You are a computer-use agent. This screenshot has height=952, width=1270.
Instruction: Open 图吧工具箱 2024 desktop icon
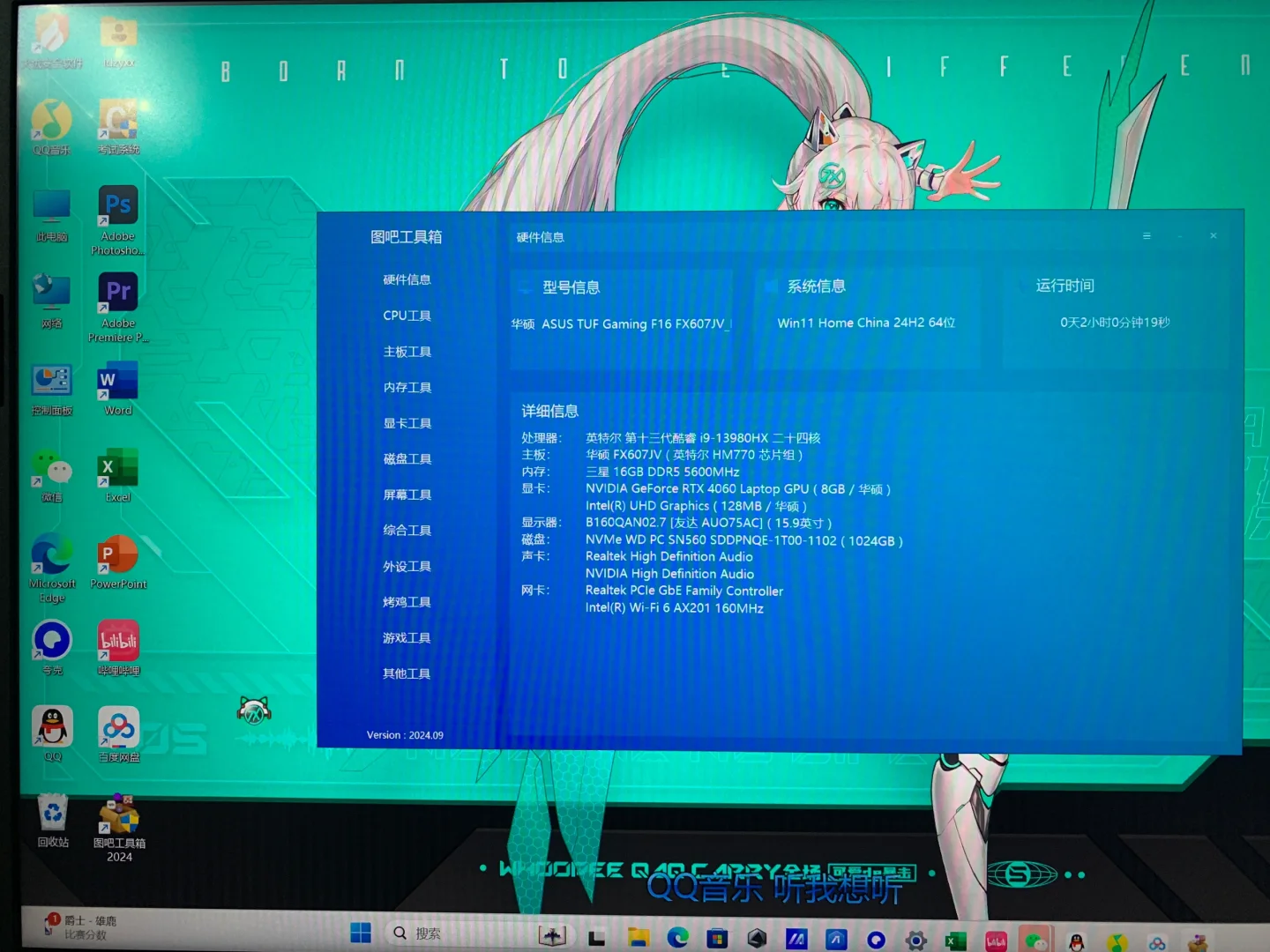click(x=117, y=813)
